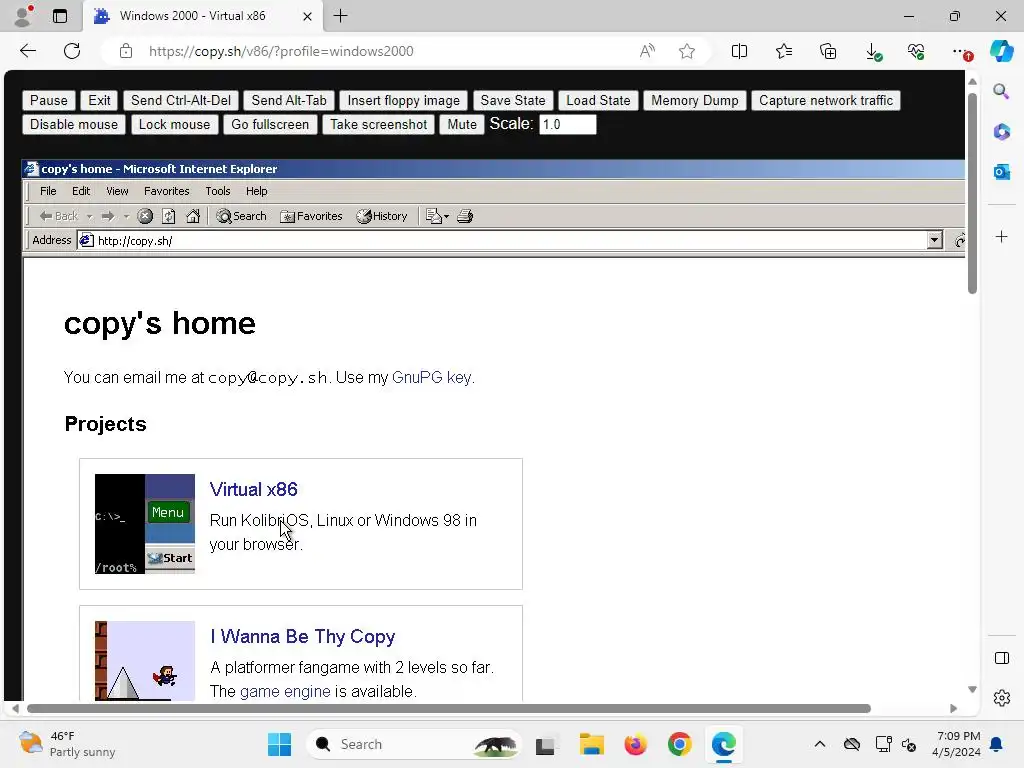Click the IE Home icon
The image size is (1024, 768).
click(193, 216)
